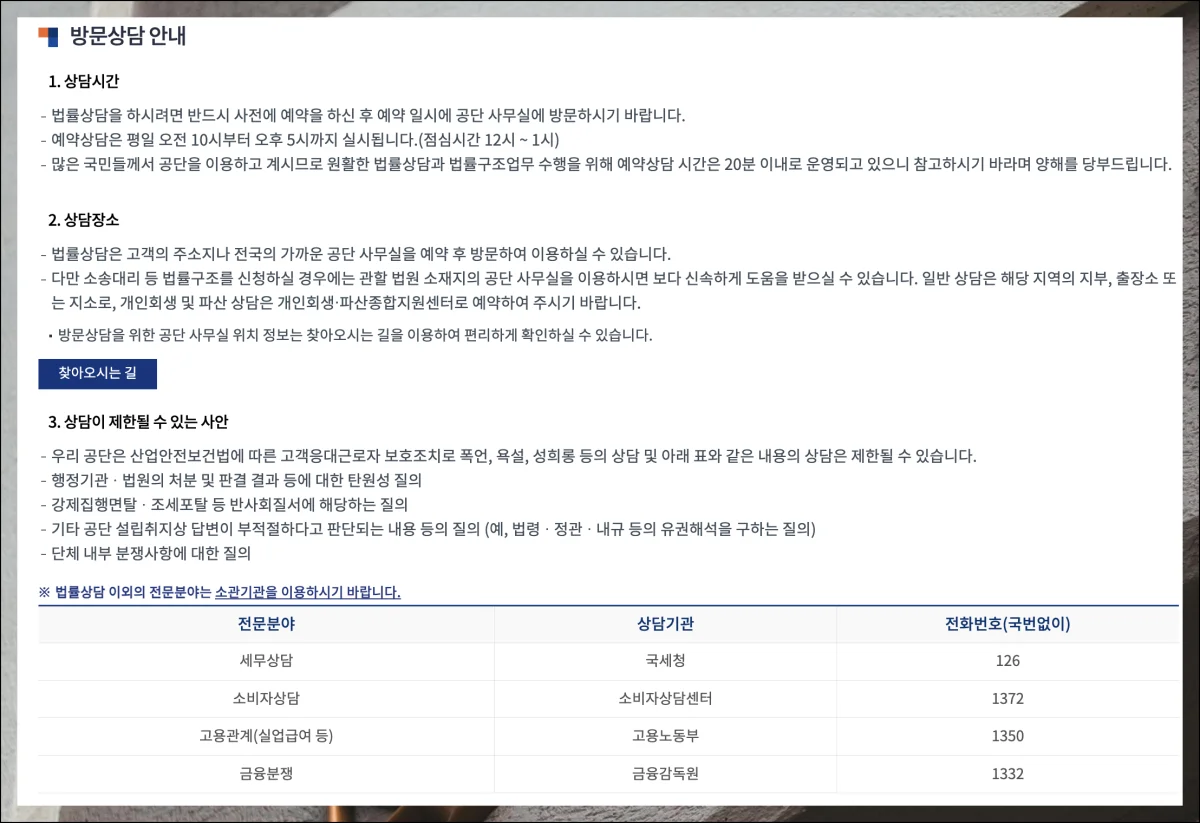Viewport: 1200px width, 823px height.
Task: Select the 국세청 agency cell
Action: pos(665,661)
